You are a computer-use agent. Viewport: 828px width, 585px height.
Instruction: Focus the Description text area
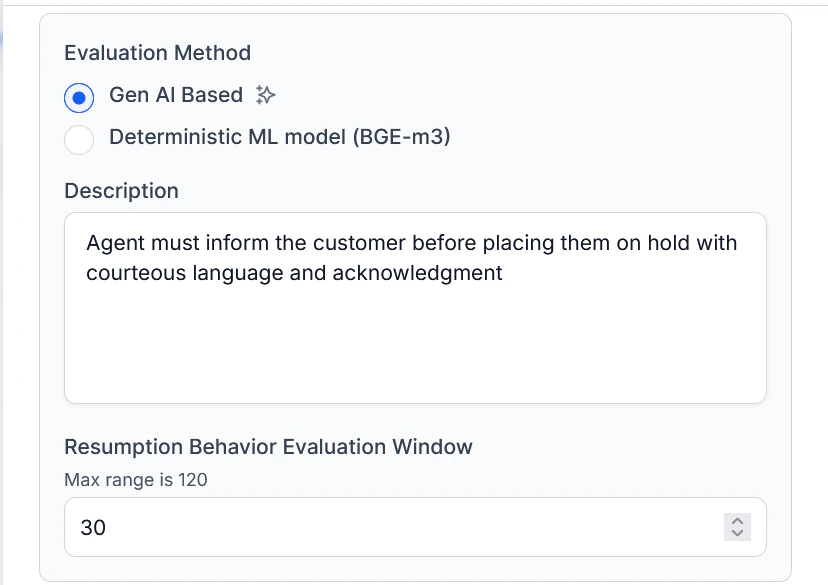414,307
